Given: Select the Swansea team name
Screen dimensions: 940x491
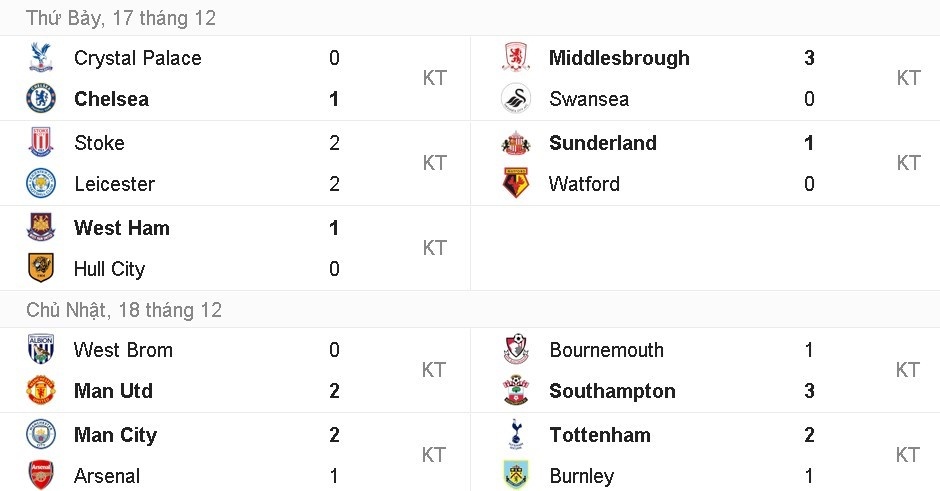Looking at the screenshot, I should (589, 99).
